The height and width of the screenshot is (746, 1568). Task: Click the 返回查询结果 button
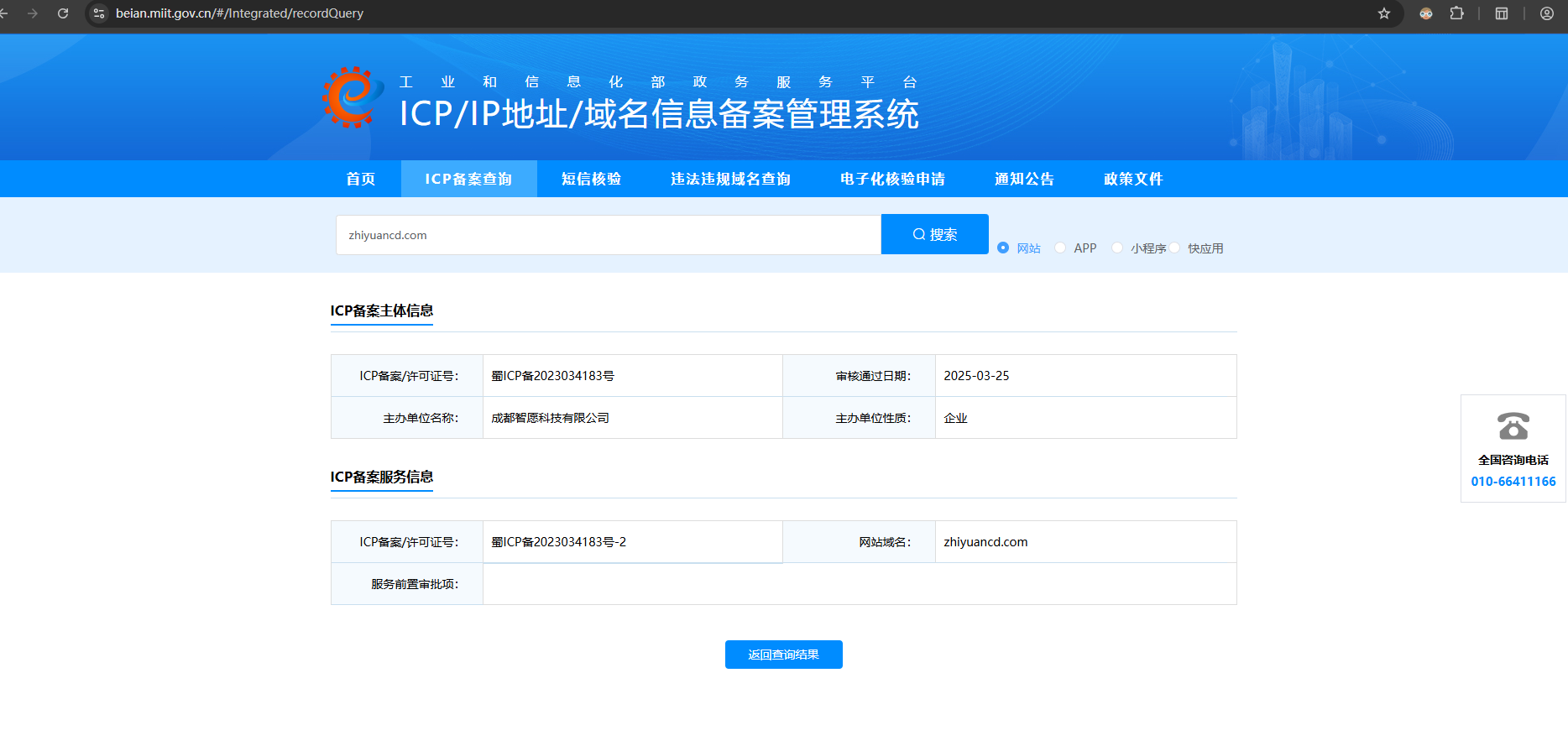pyautogui.click(x=784, y=655)
